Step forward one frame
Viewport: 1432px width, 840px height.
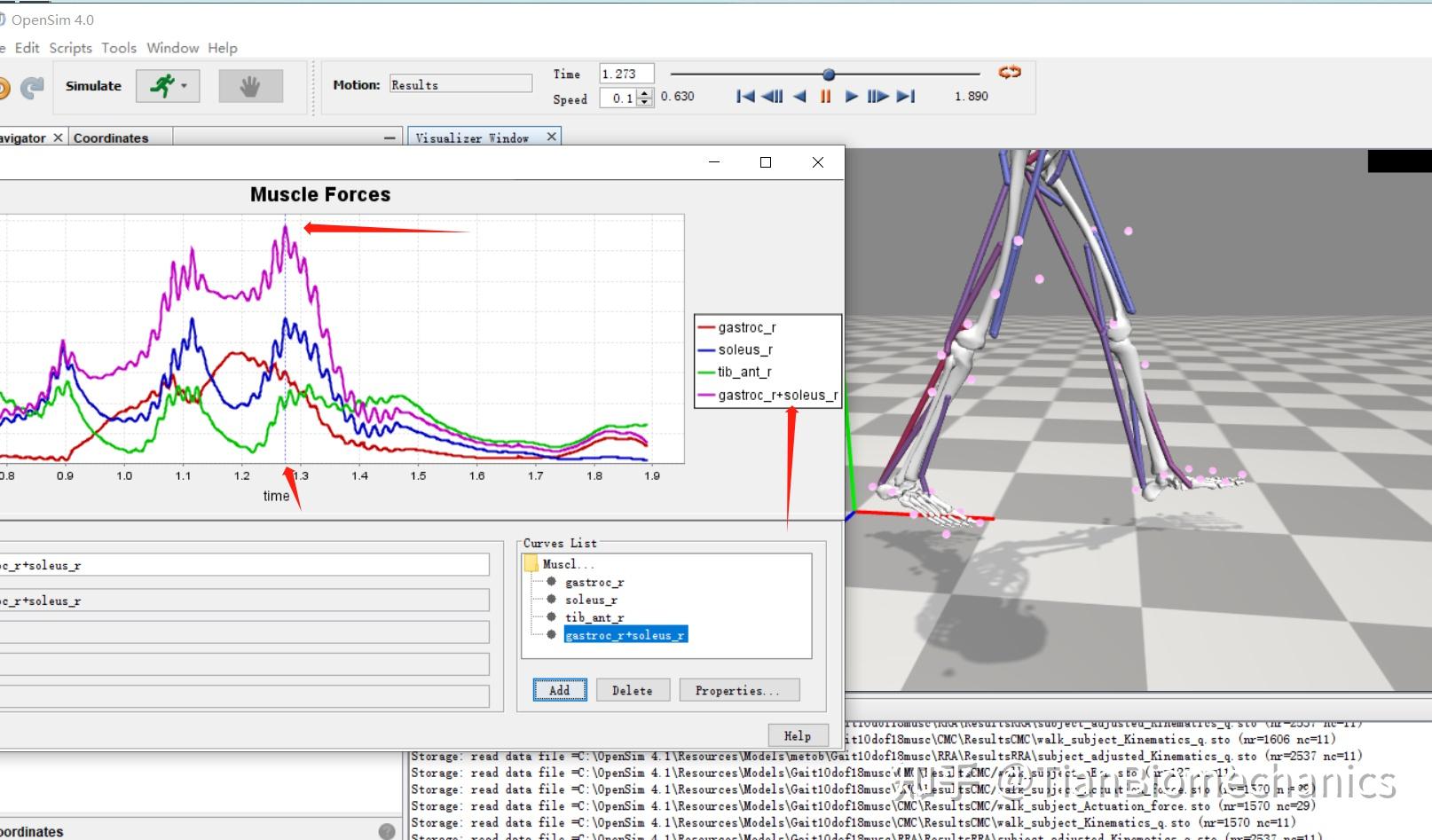tap(877, 97)
